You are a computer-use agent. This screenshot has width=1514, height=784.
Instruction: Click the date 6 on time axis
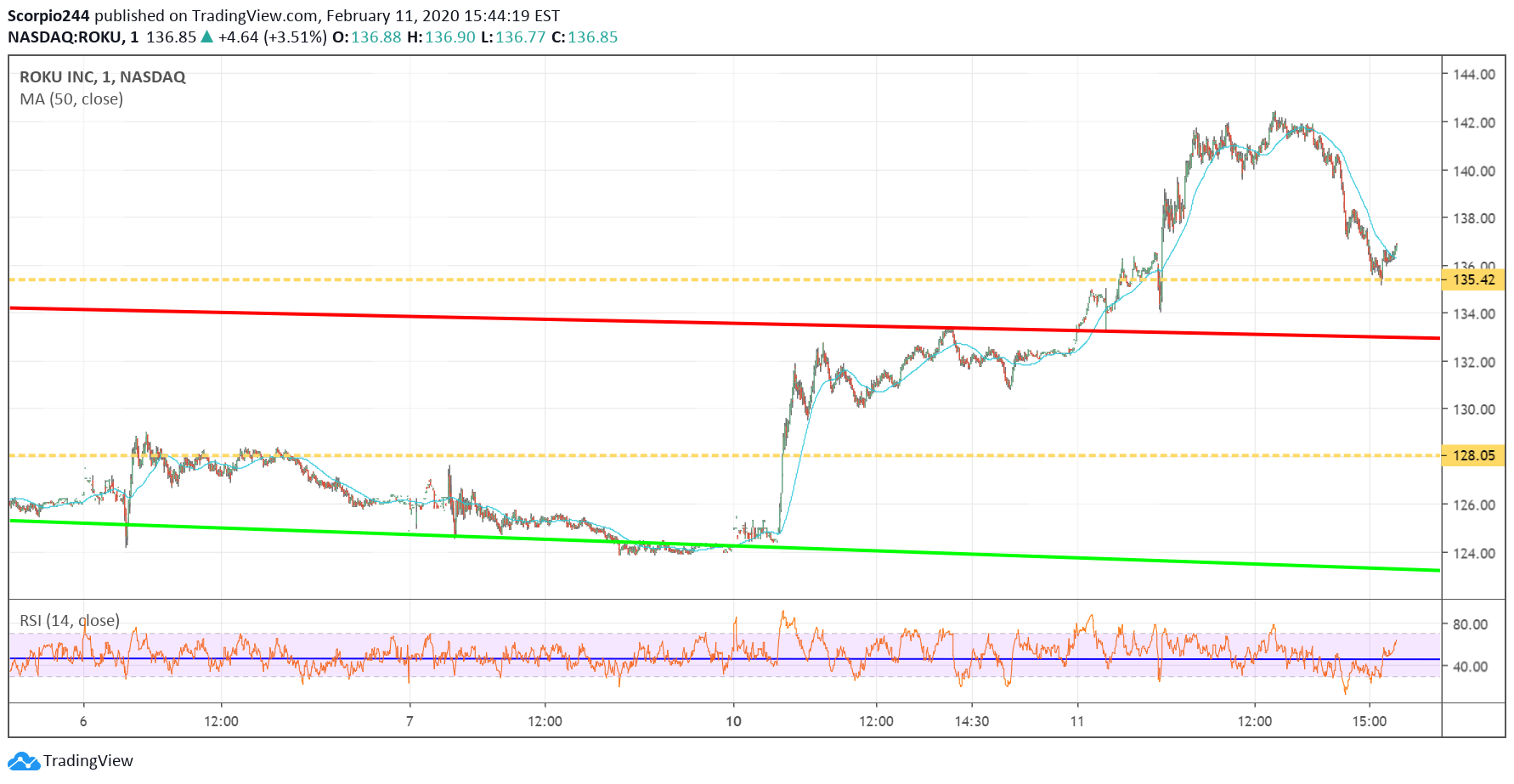[83, 722]
